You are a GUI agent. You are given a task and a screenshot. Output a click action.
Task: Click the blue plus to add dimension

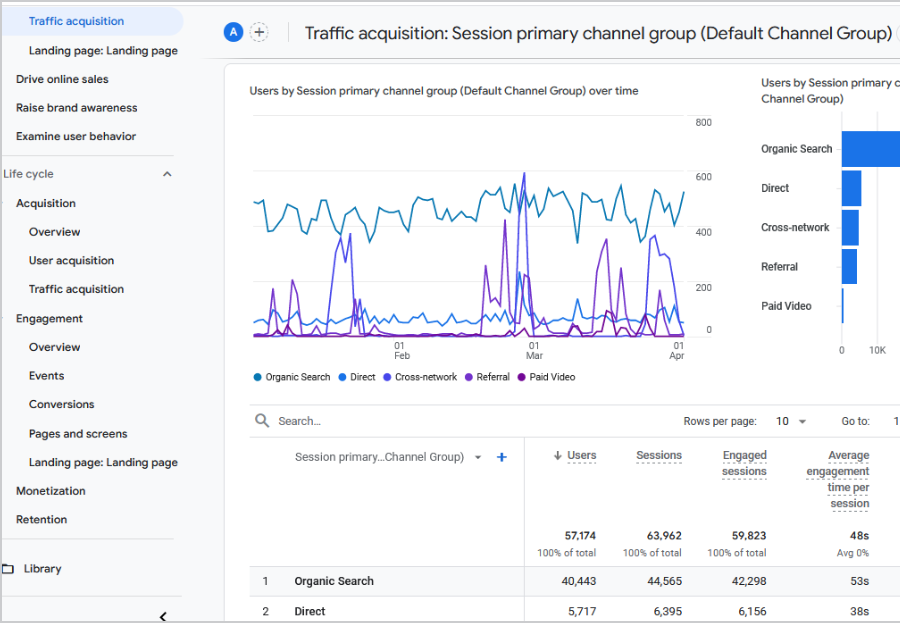502,457
